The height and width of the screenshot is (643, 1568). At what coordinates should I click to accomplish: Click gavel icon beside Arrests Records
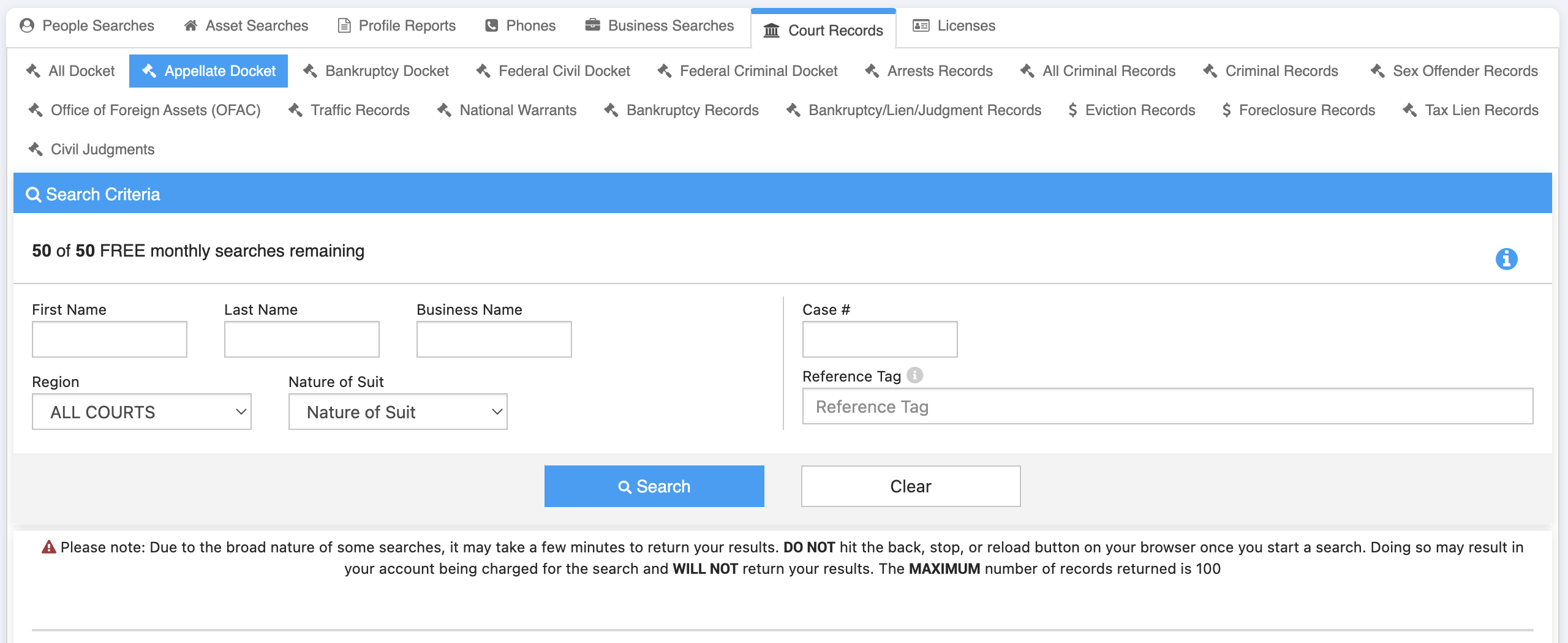(x=872, y=71)
